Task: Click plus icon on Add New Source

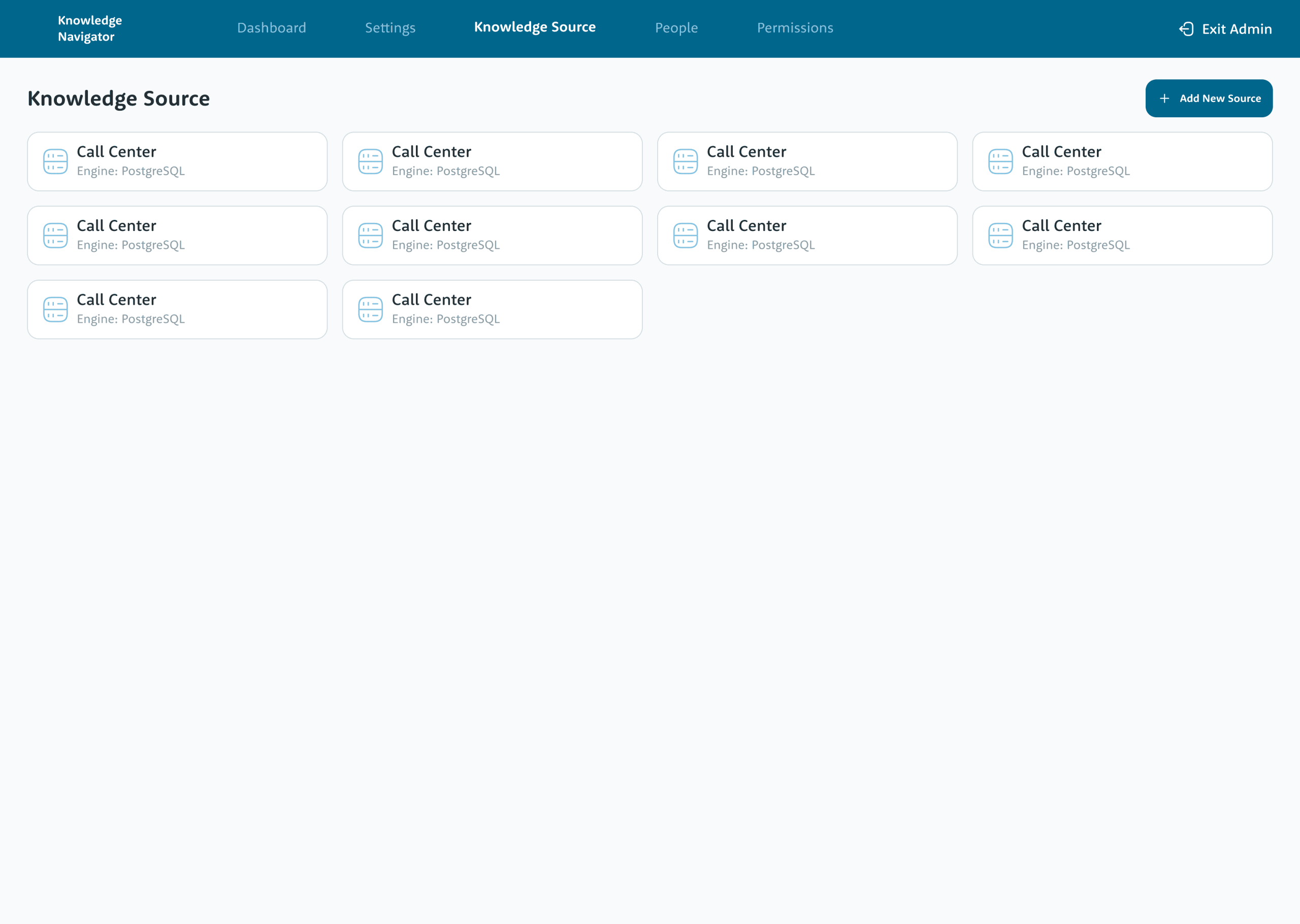Action: (x=1164, y=98)
